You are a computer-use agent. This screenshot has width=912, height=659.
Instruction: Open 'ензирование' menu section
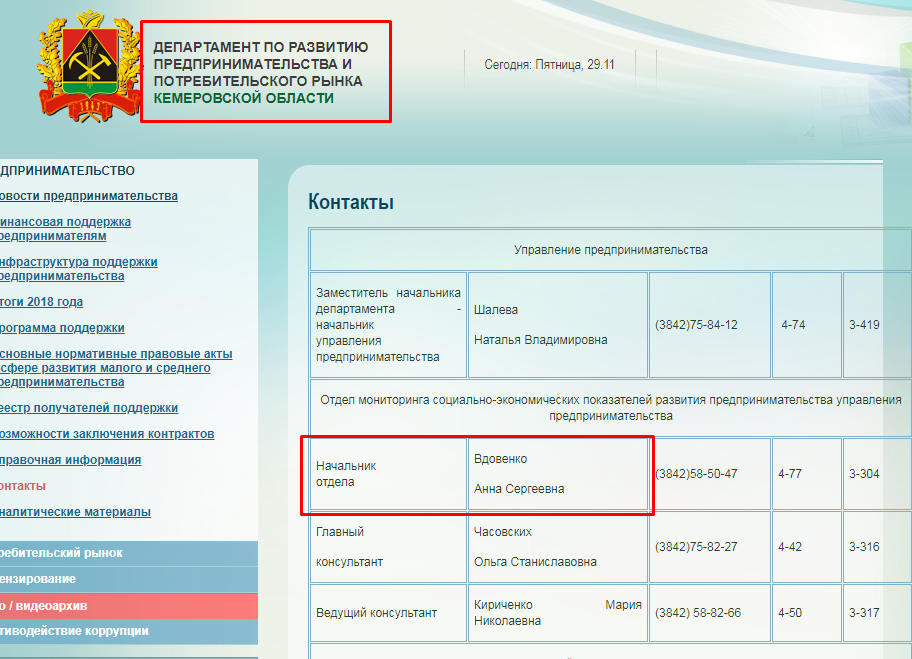tap(129, 579)
